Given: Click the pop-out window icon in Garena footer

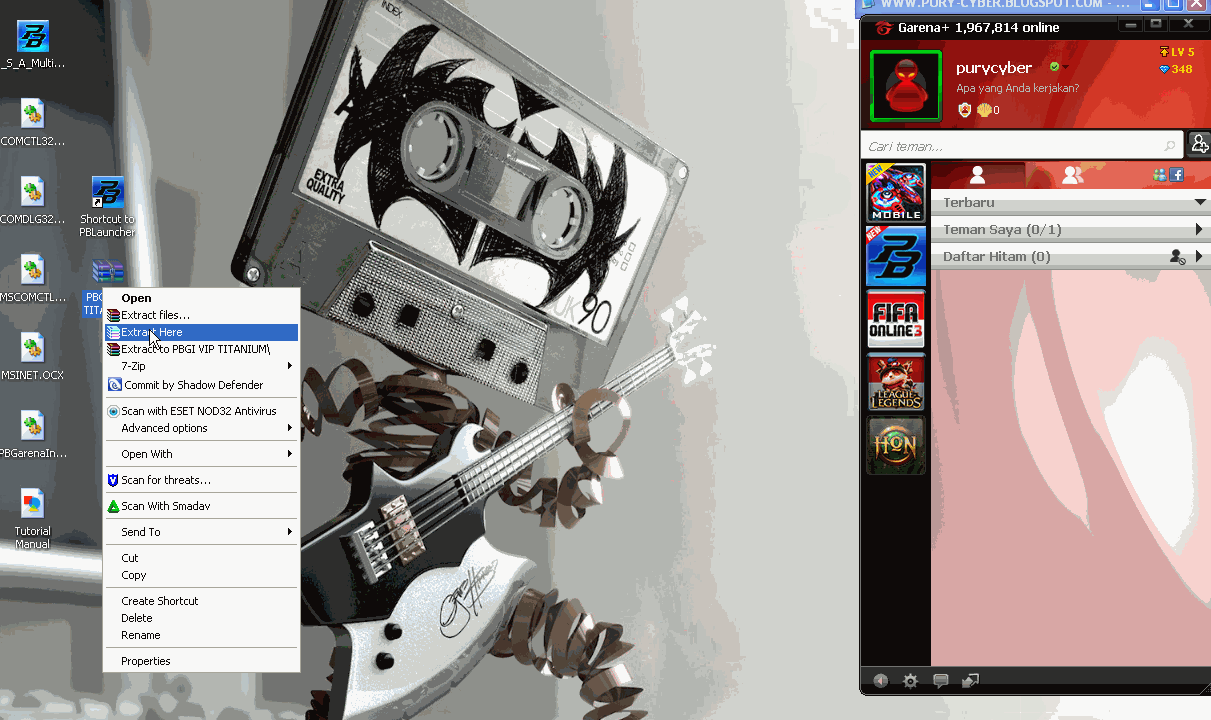Looking at the screenshot, I should (970, 681).
